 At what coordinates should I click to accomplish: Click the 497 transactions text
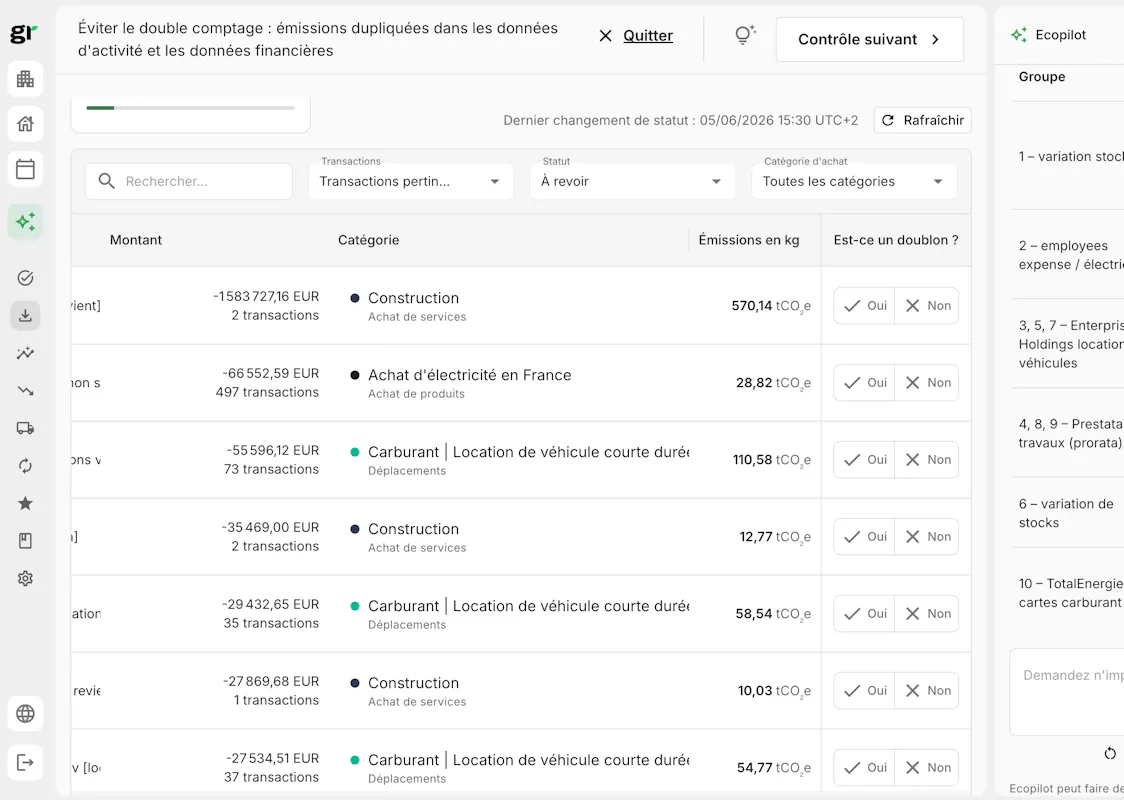(x=267, y=392)
